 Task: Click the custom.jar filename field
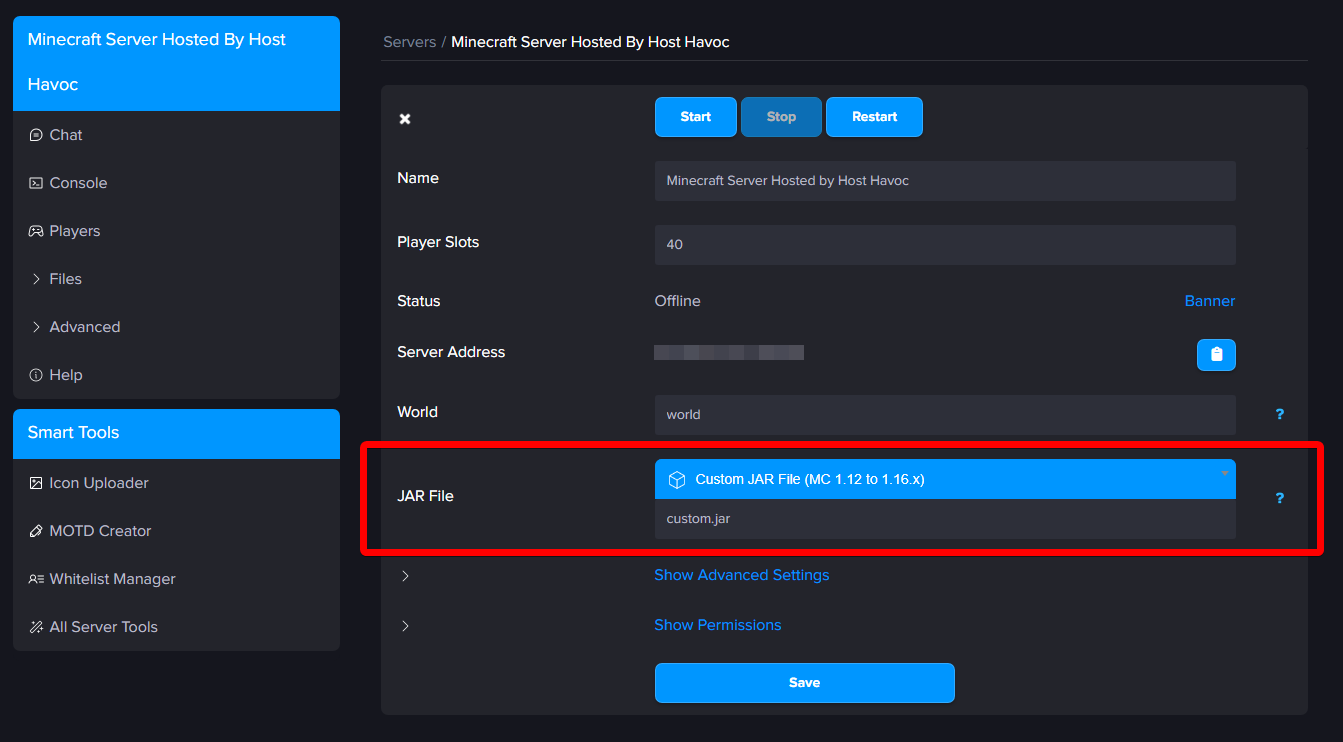945,519
